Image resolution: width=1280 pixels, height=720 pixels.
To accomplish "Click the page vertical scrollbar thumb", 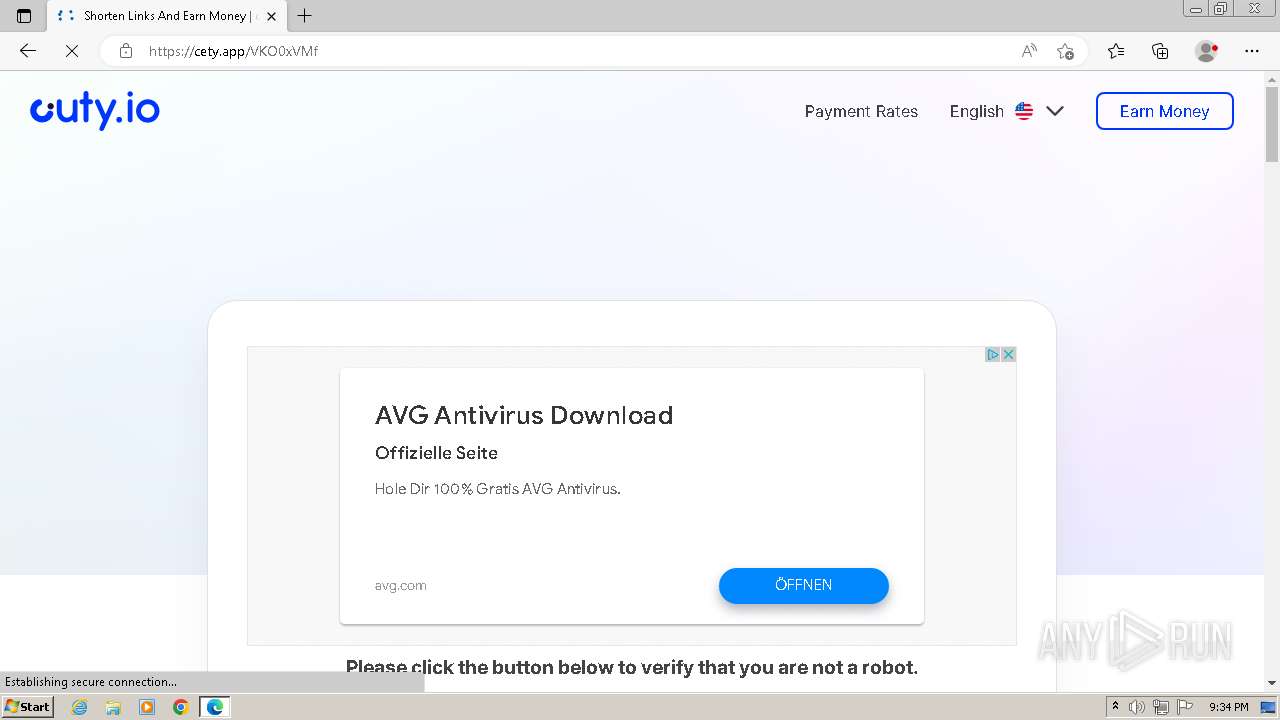I will click(1272, 125).
